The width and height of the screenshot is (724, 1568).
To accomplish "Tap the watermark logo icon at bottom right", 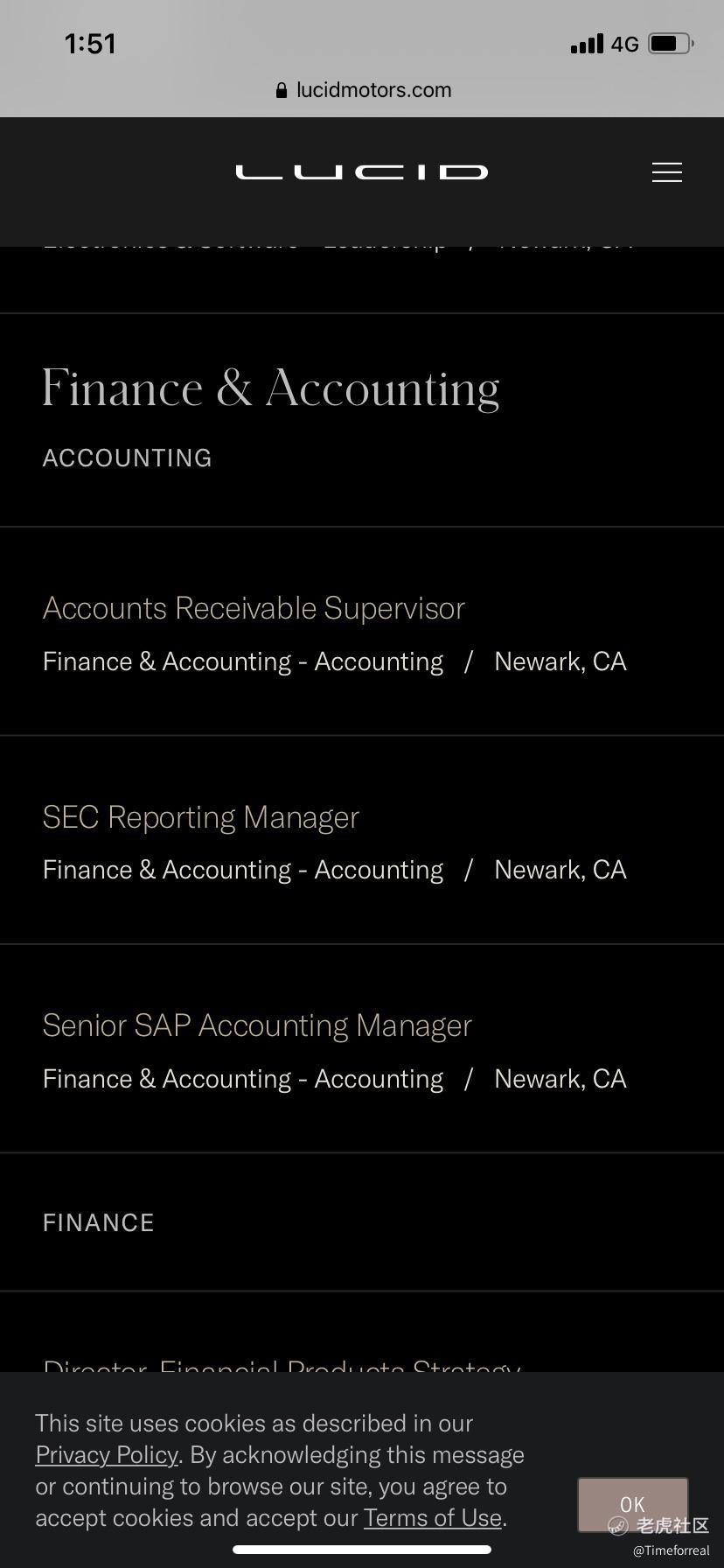I will pyautogui.click(x=618, y=1526).
